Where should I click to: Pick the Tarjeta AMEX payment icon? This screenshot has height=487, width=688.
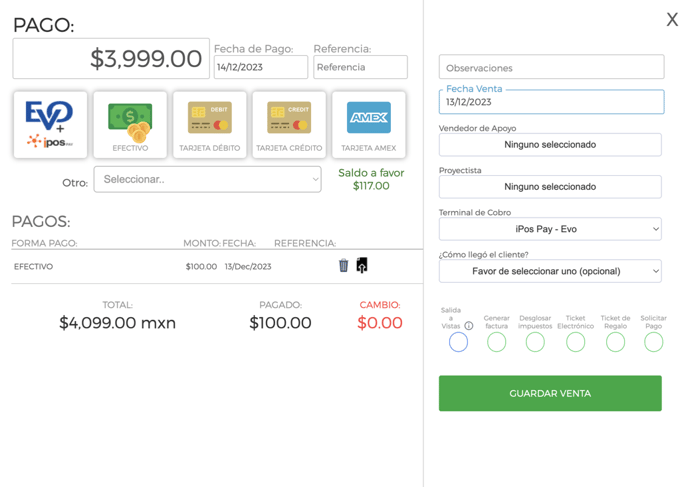(x=369, y=125)
